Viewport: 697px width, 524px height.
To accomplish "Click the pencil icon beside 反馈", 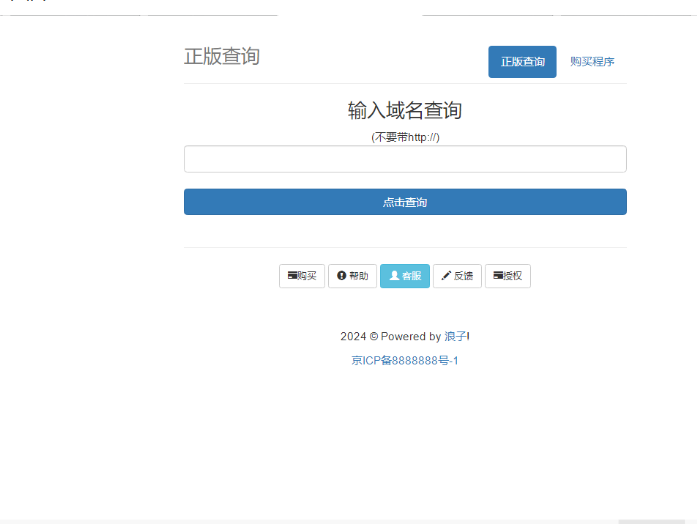I will [x=446, y=276].
